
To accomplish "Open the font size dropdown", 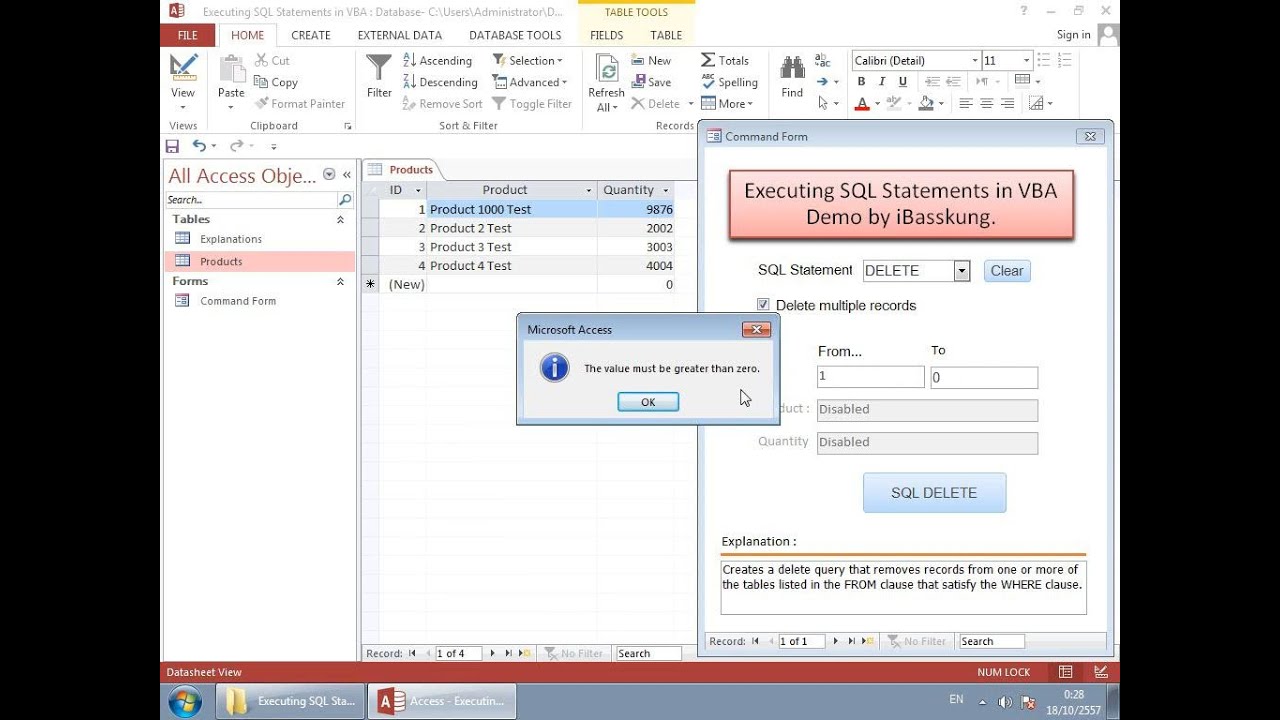I will pyautogui.click(x=1026, y=61).
